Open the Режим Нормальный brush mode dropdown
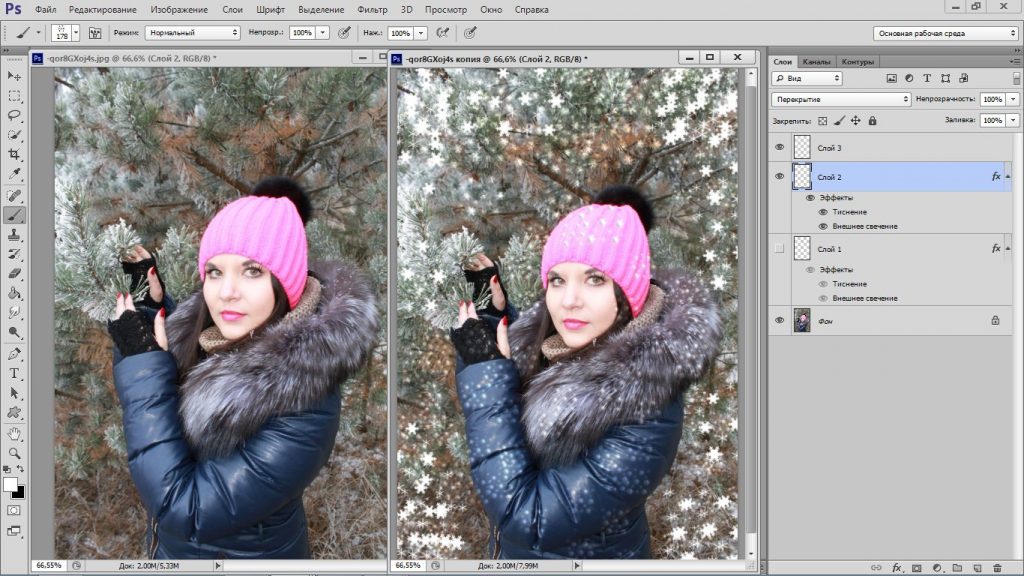The height and width of the screenshot is (576, 1024). click(x=192, y=33)
